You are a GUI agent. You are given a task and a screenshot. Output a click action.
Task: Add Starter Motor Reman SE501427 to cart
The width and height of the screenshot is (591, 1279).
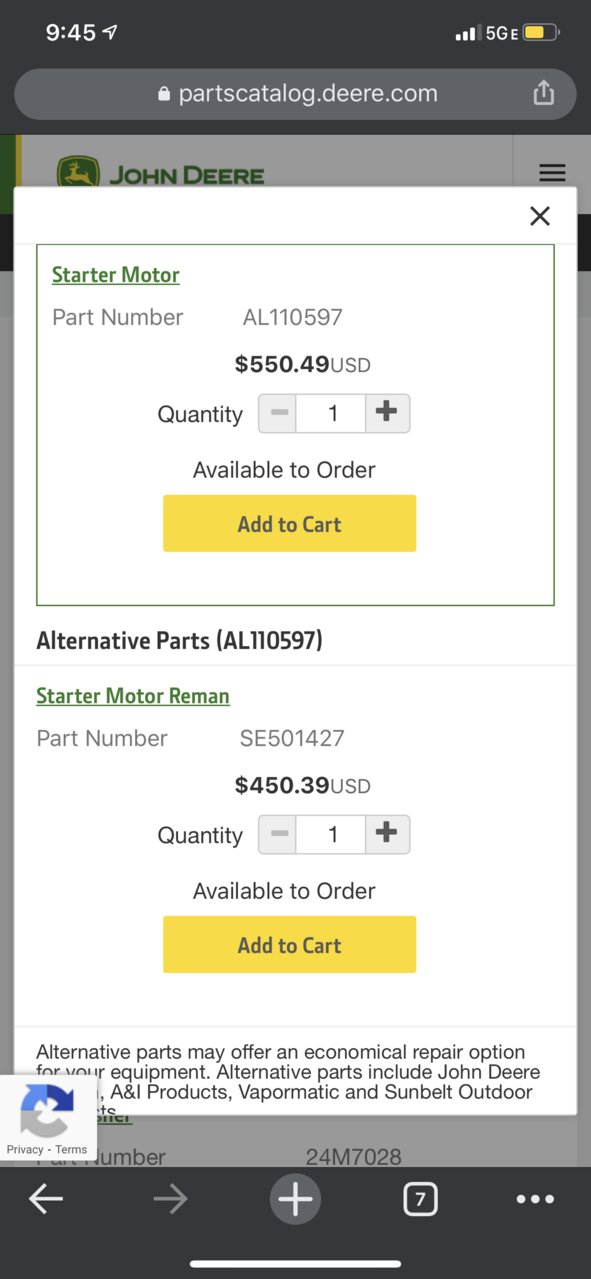289,944
